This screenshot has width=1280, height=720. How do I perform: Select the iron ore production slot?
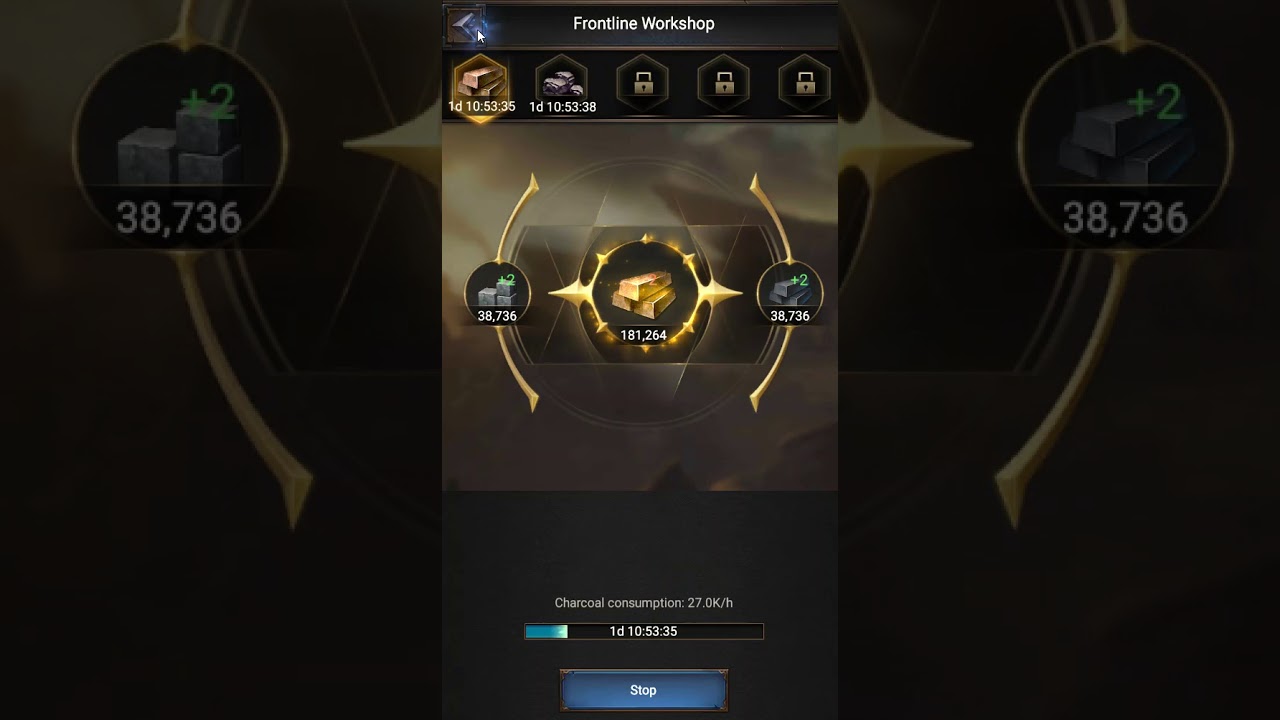pyautogui.click(x=562, y=80)
